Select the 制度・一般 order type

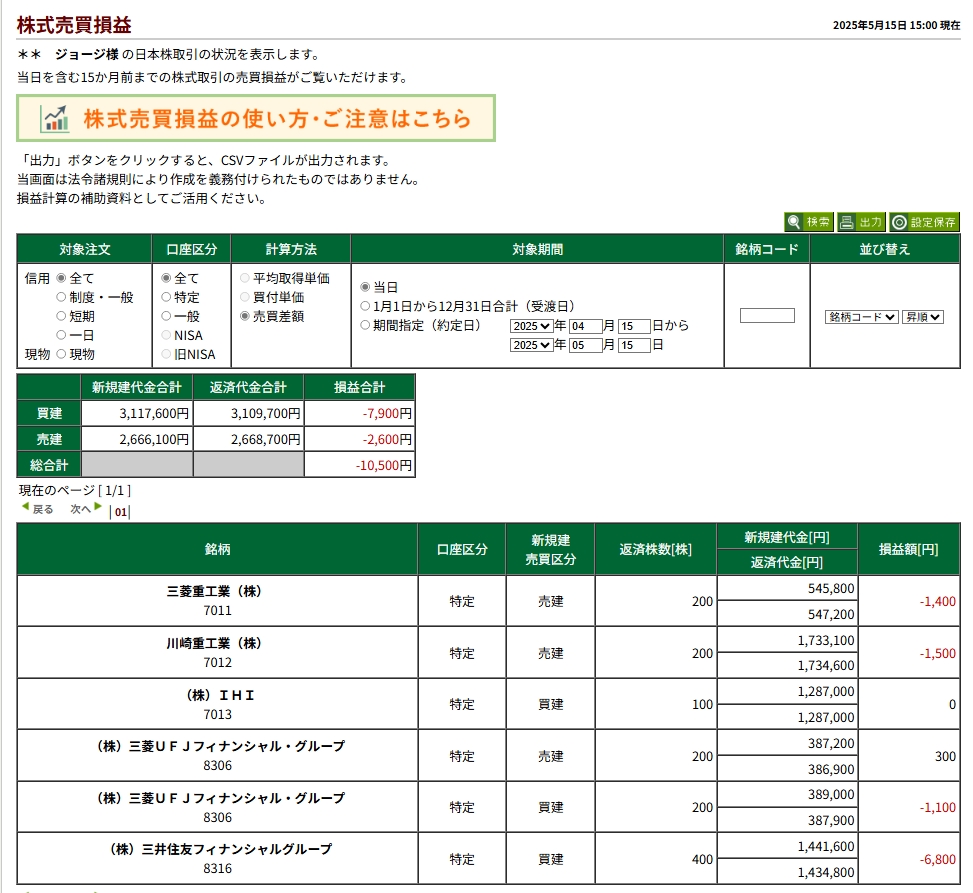[61, 297]
